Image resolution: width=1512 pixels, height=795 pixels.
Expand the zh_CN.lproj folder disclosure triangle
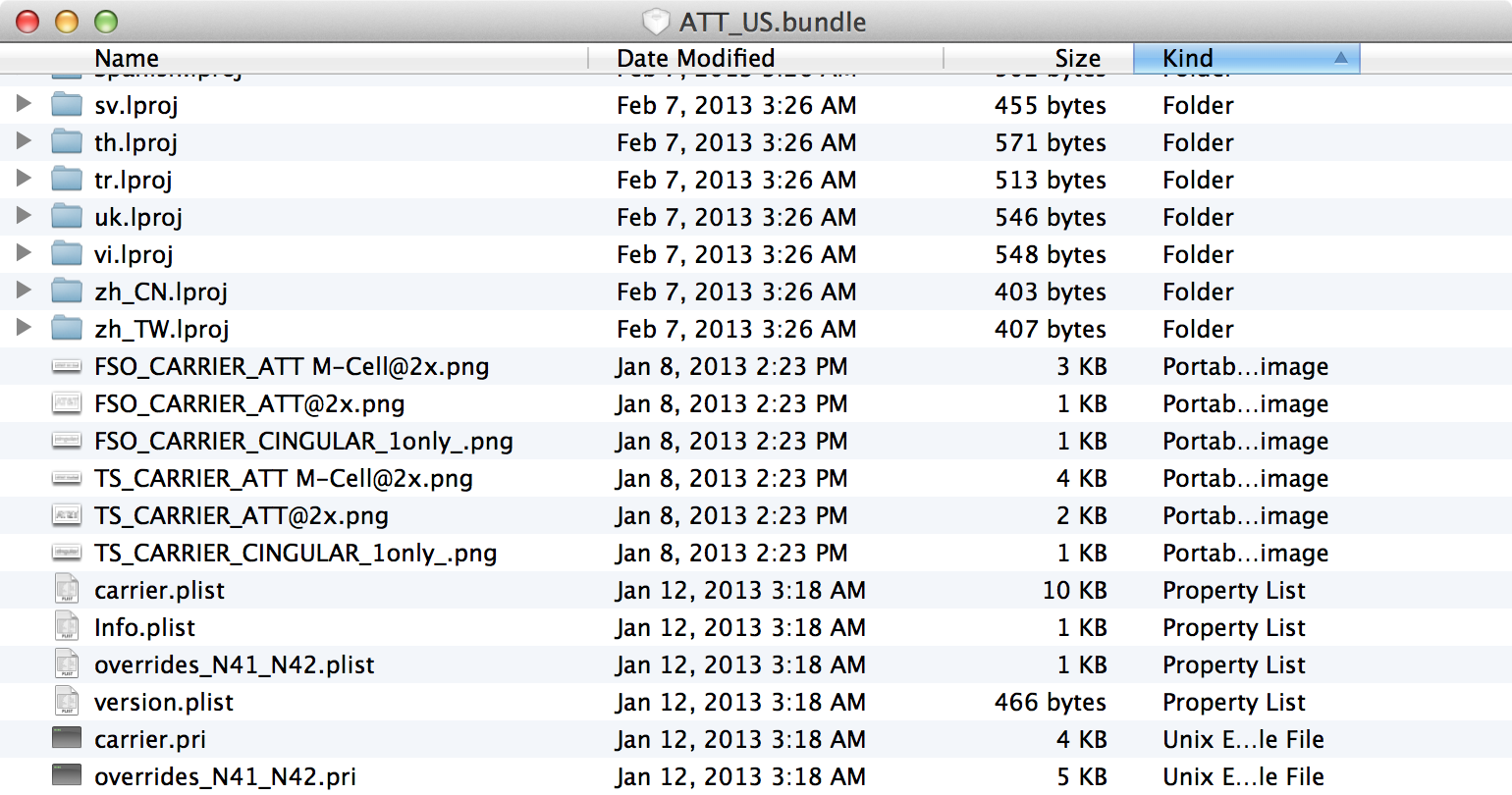24,290
